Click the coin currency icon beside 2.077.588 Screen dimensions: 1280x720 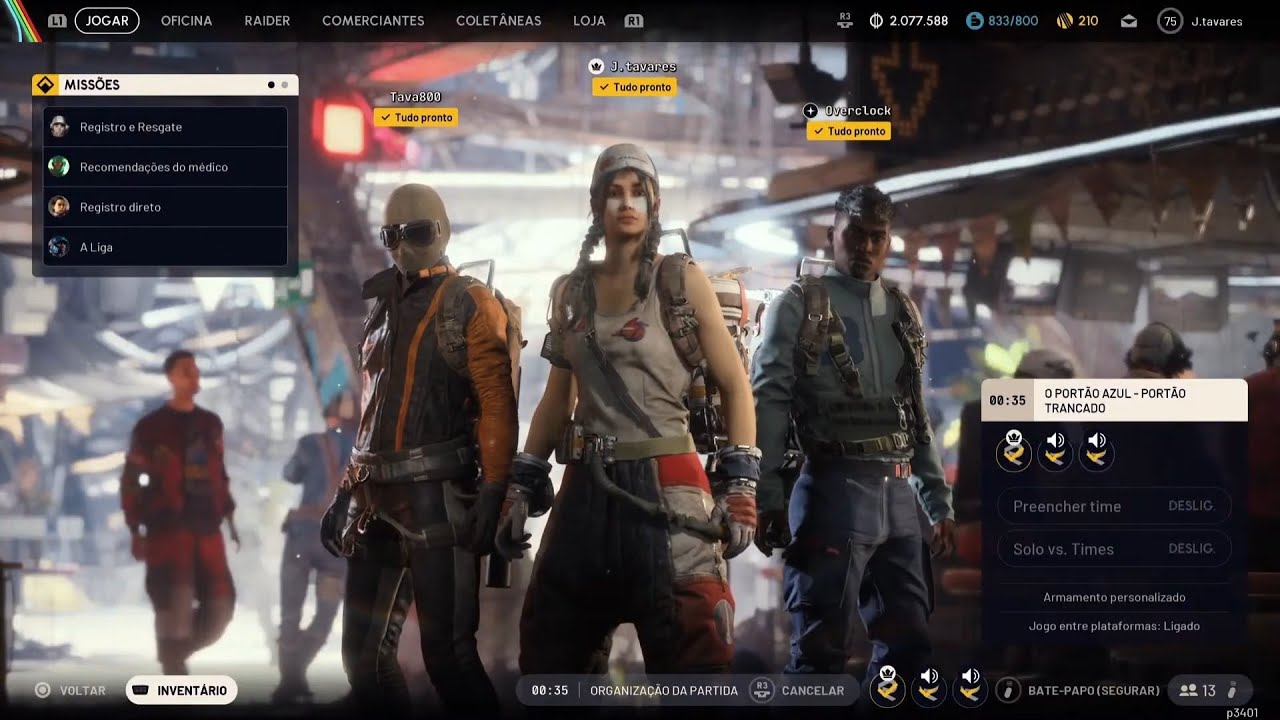(x=876, y=21)
